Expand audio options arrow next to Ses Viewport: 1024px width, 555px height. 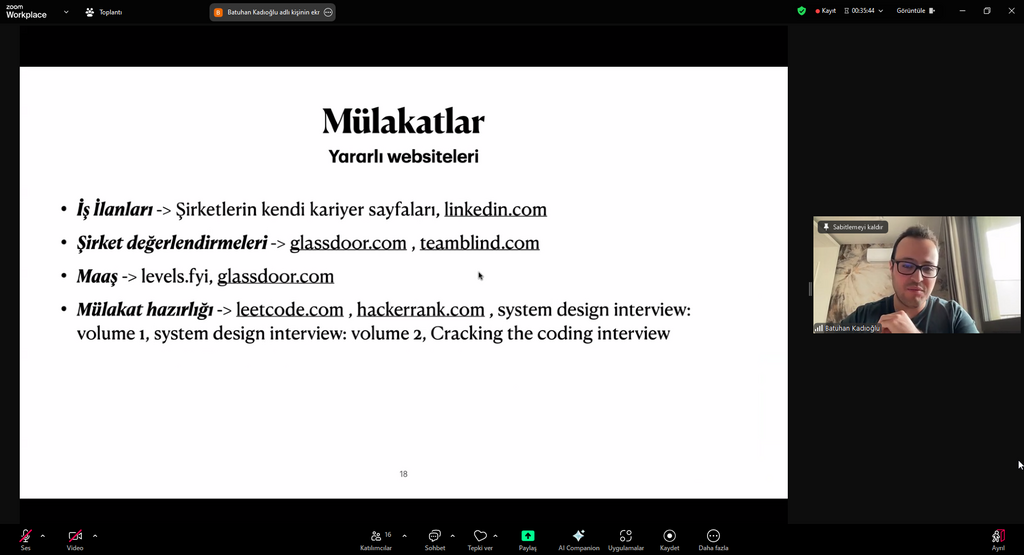43,536
